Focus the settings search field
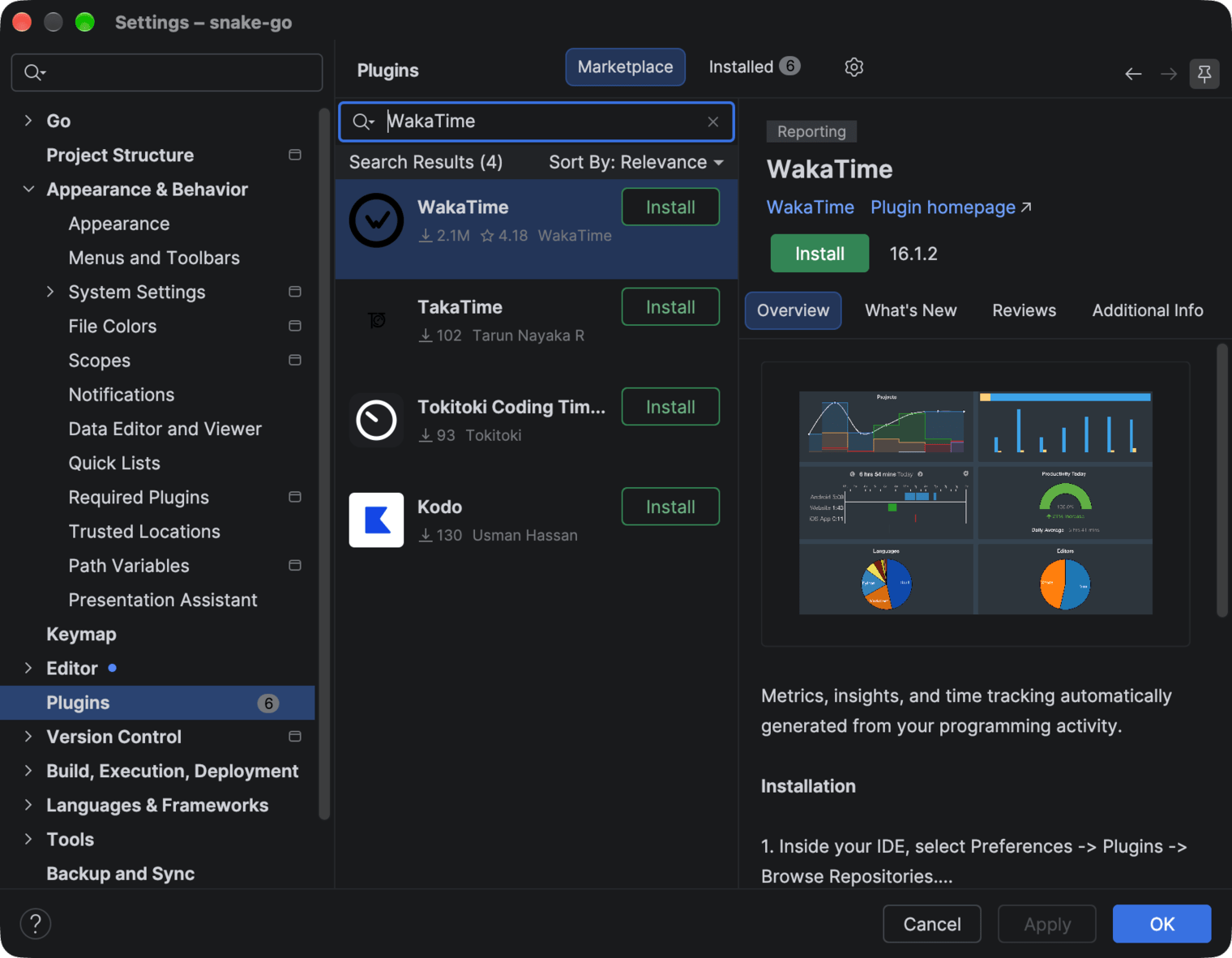This screenshot has height=958, width=1232. click(167, 73)
